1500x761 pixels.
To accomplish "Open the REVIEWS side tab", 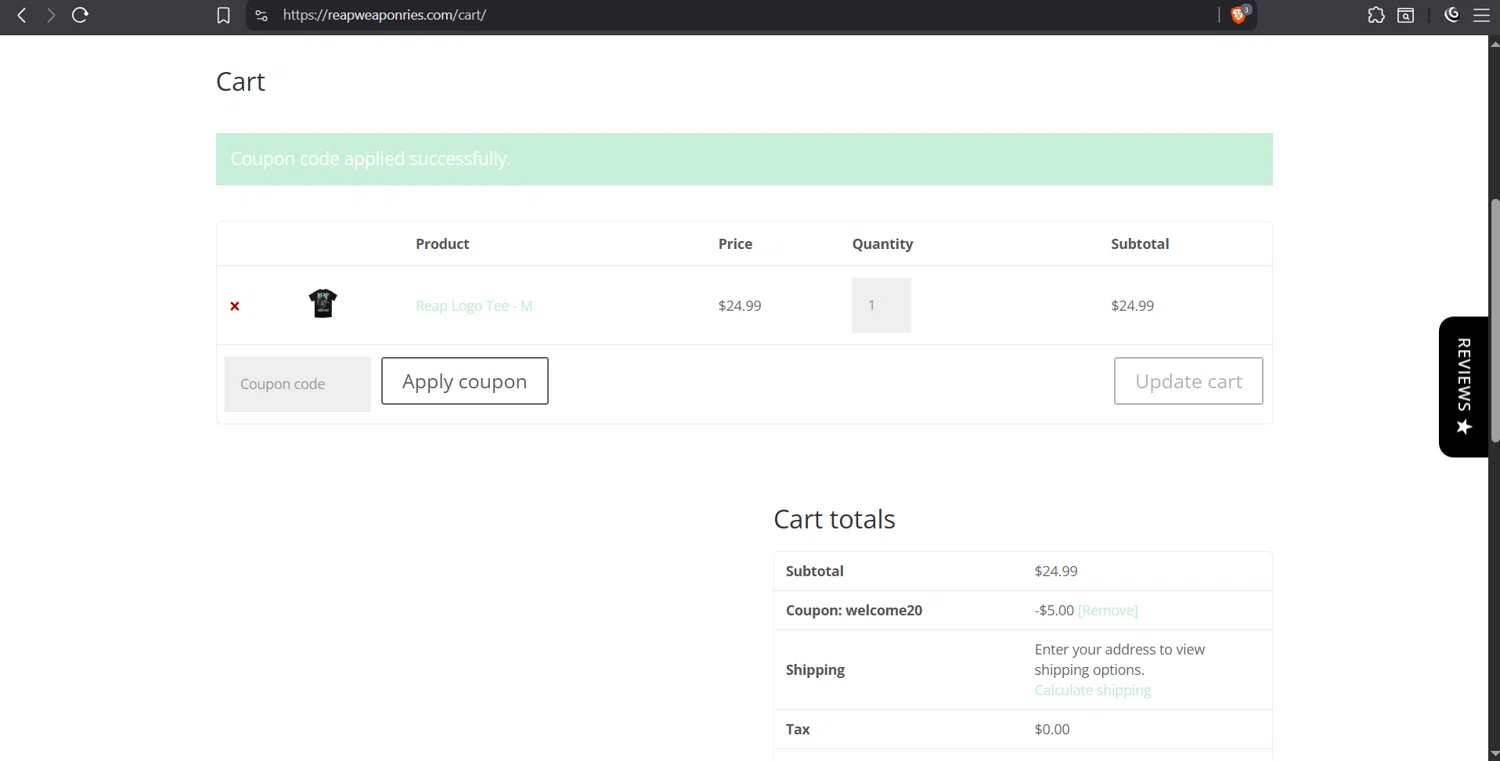I will (1464, 387).
